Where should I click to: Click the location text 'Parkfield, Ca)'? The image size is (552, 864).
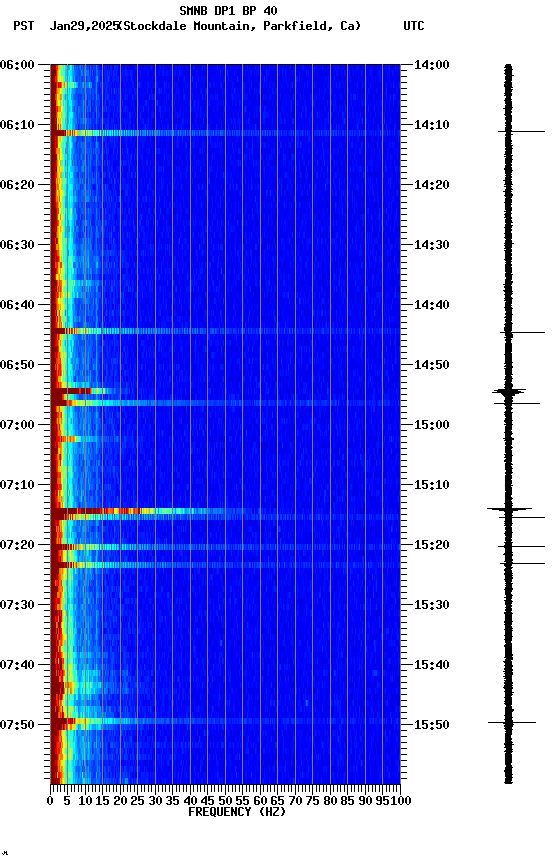click(x=312, y=26)
